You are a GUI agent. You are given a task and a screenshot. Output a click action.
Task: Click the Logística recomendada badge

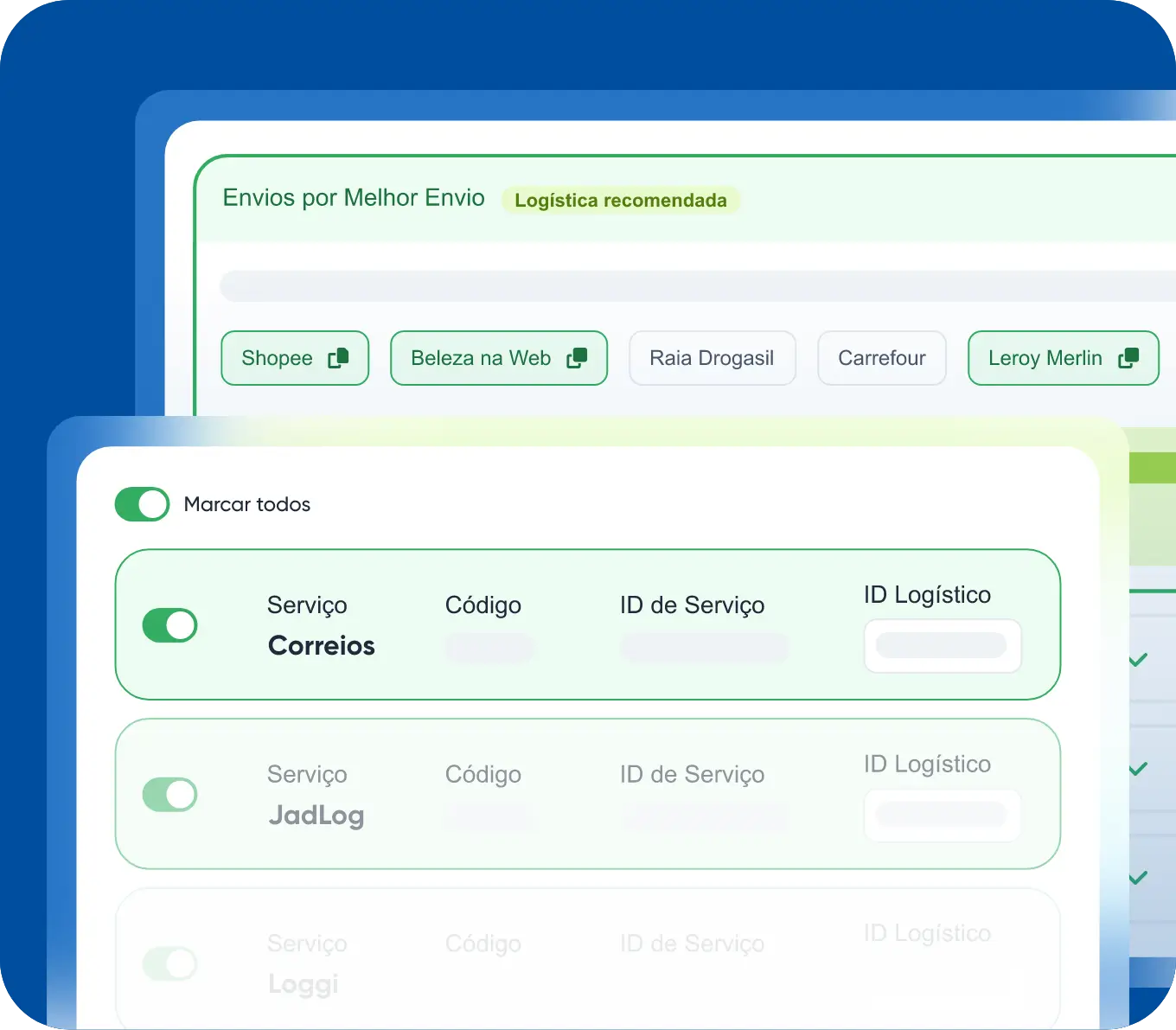coord(621,201)
